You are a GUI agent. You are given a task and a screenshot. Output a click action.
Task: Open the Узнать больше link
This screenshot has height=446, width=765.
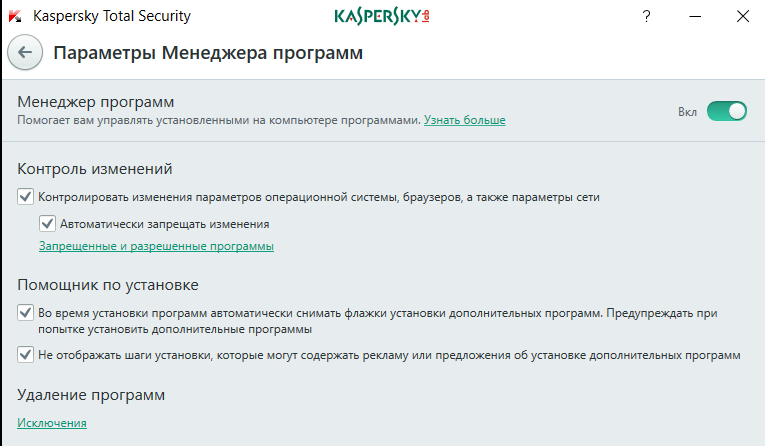pos(464,120)
